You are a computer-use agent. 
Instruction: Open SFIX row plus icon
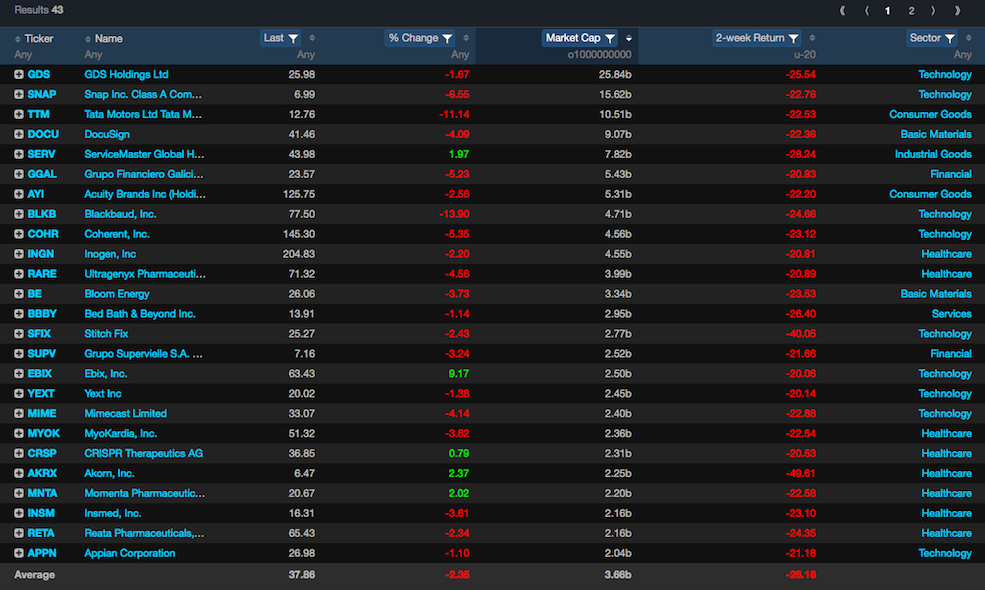pyautogui.click(x=19, y=334)
